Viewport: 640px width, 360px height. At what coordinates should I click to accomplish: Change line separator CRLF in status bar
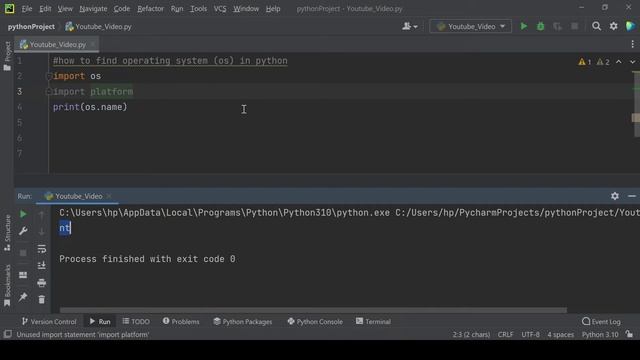(x=505, y=335)
